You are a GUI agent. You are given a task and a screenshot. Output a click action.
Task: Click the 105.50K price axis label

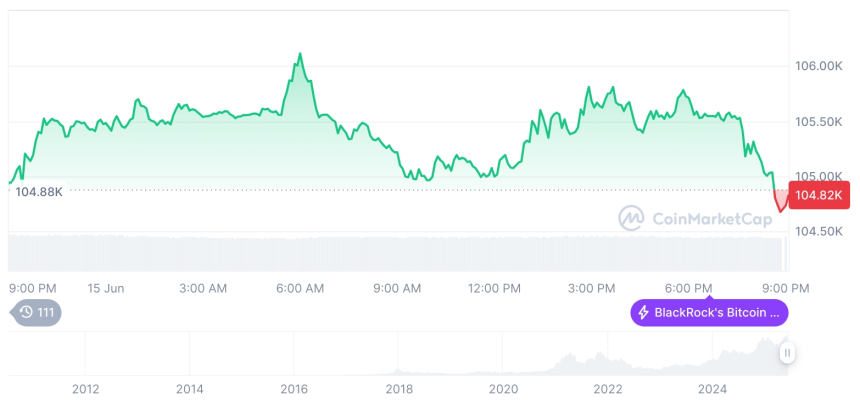[x=819, y=121]
